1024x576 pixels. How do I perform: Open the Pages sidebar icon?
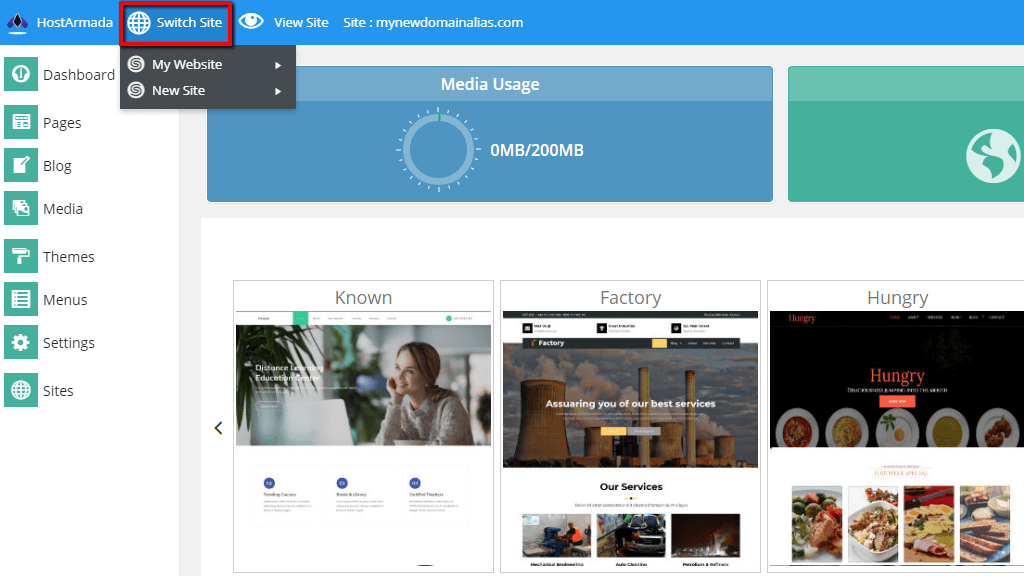coord(21,122)
